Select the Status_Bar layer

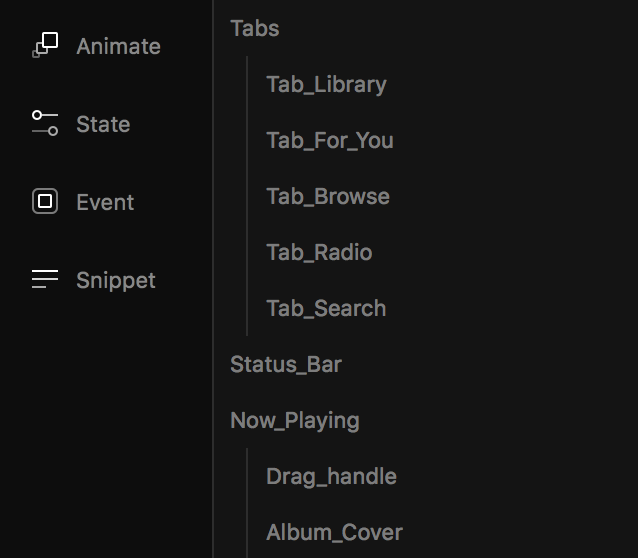[x=286, y=364]
